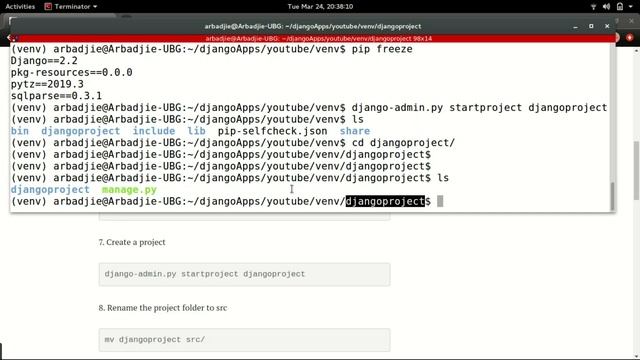Click the red circular browser extension icon
Viewport: 640px width, 360px height.
click(x=630, y=38)
